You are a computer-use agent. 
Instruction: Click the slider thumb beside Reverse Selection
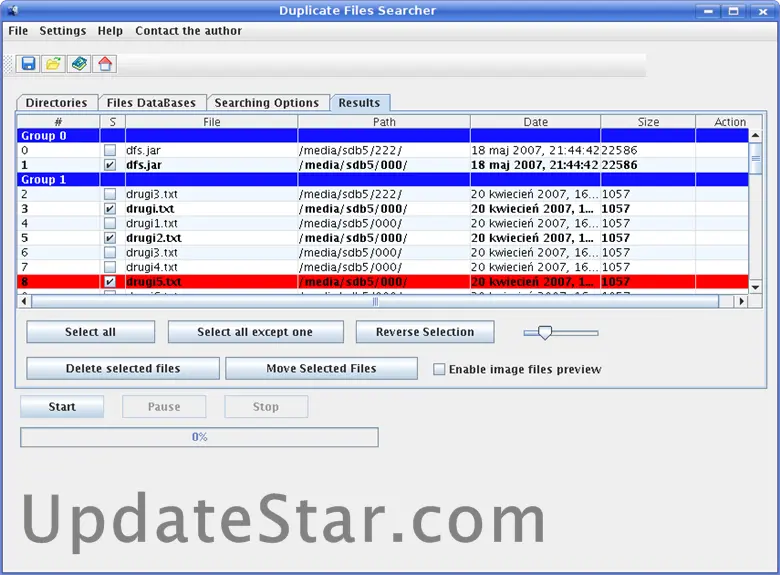pyautogui.click(x=545, y=333)
